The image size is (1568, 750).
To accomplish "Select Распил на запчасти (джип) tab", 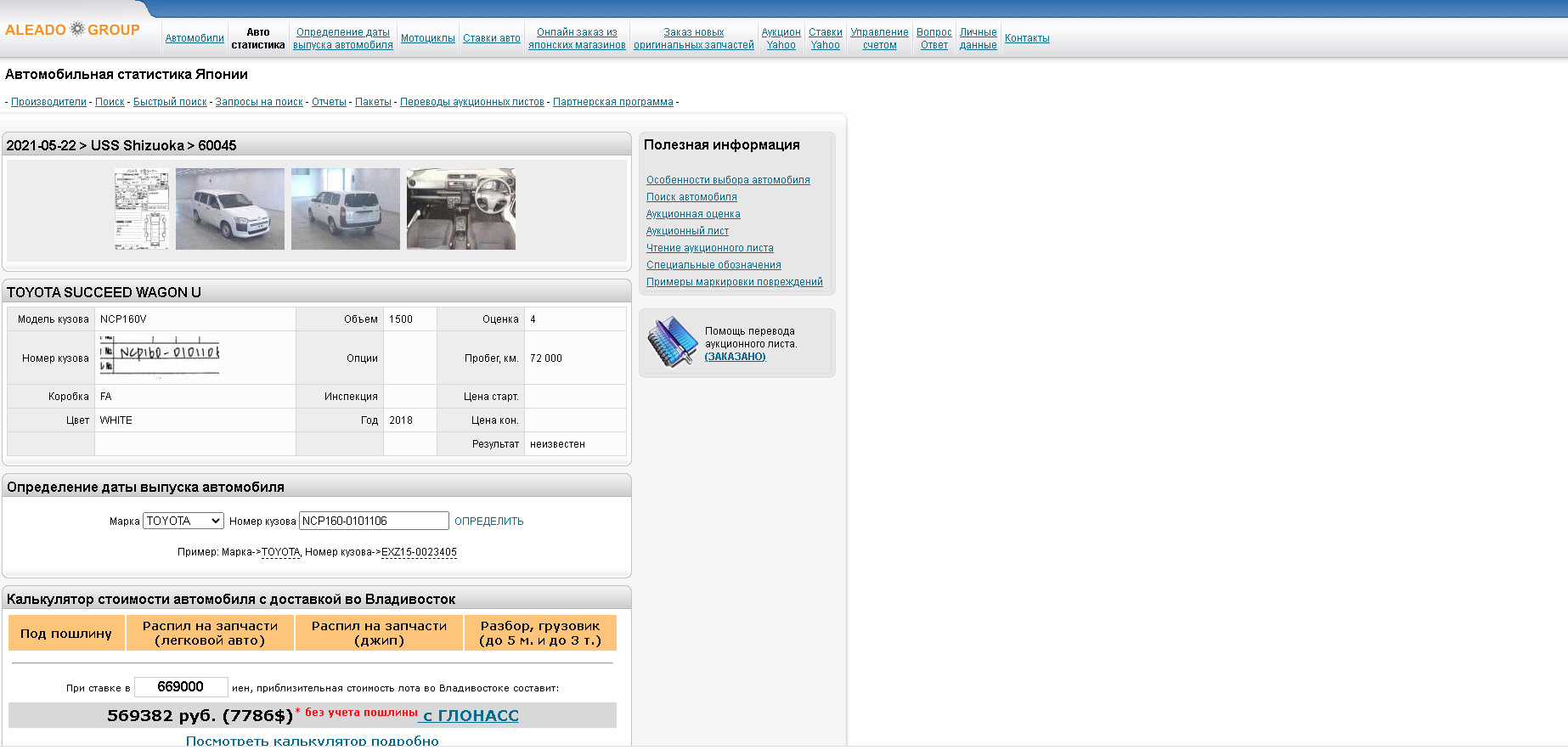I will coord(379,634).
